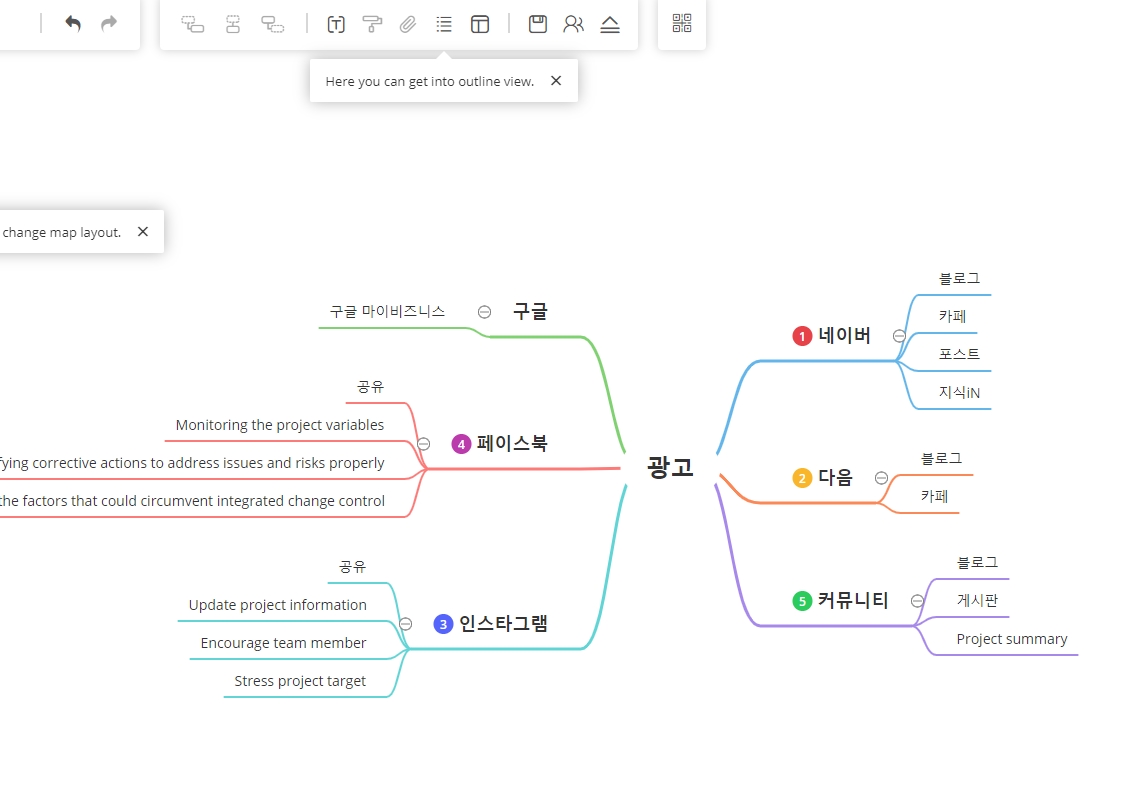Open the QR code icon

tap(682, 23)
